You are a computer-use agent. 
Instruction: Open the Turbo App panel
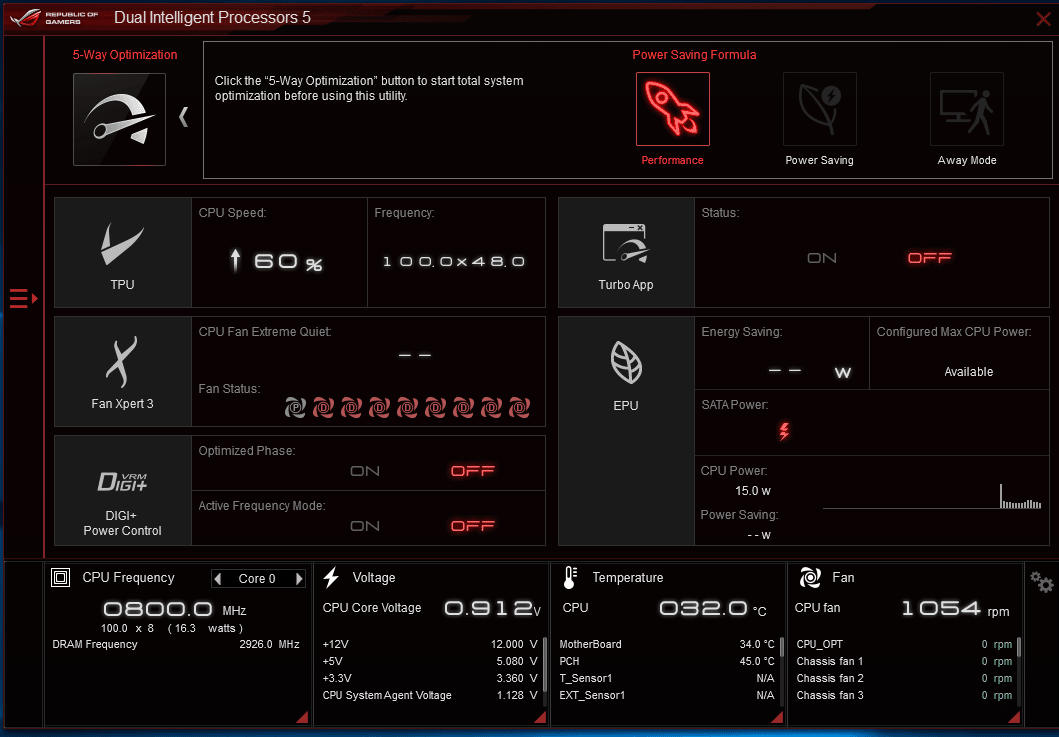626,253
